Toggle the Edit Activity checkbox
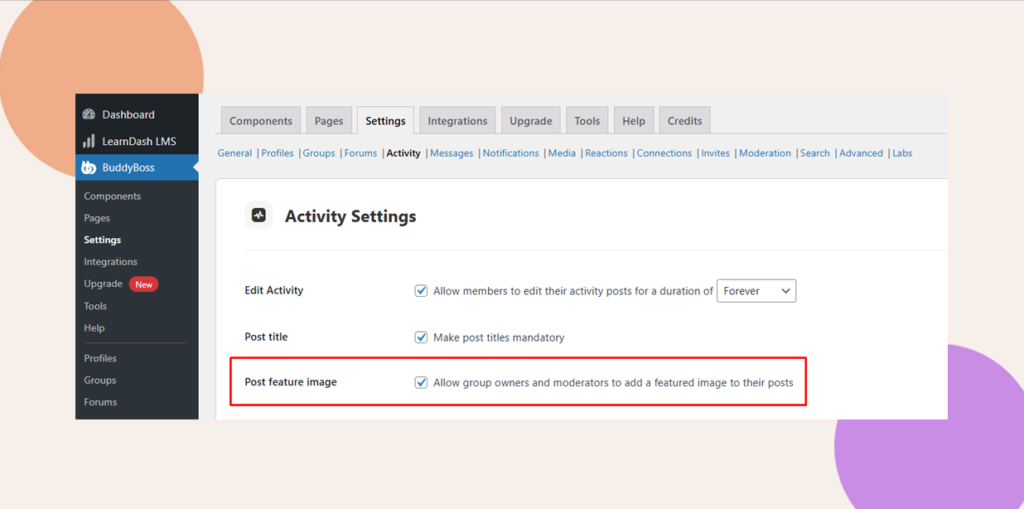The height and width of the screenshot is (509, 1024). click(x=421, y=291)
